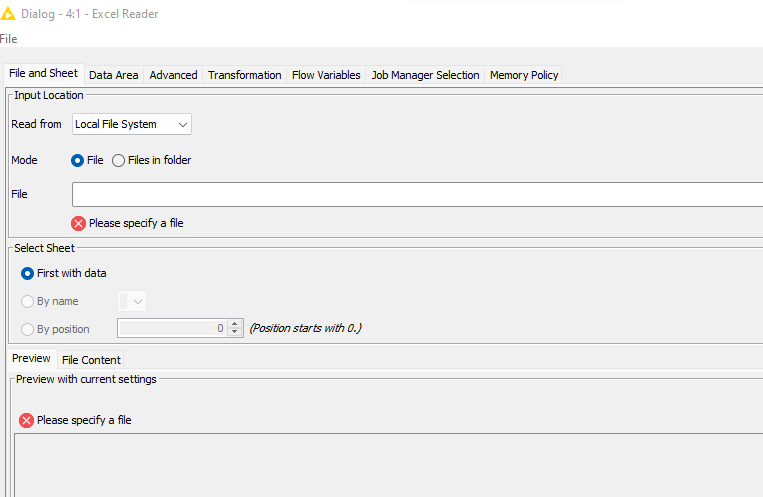This screenshot has height=497, width=763.
Task: Switch to the Advanced tab
Action: coord(173,75)
